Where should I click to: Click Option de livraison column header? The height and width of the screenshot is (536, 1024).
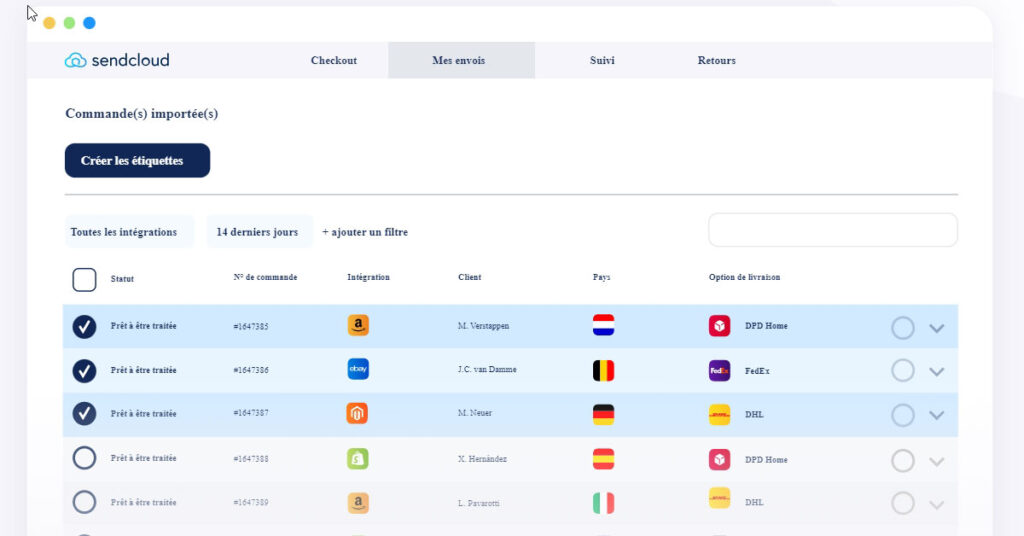[744, 277]
